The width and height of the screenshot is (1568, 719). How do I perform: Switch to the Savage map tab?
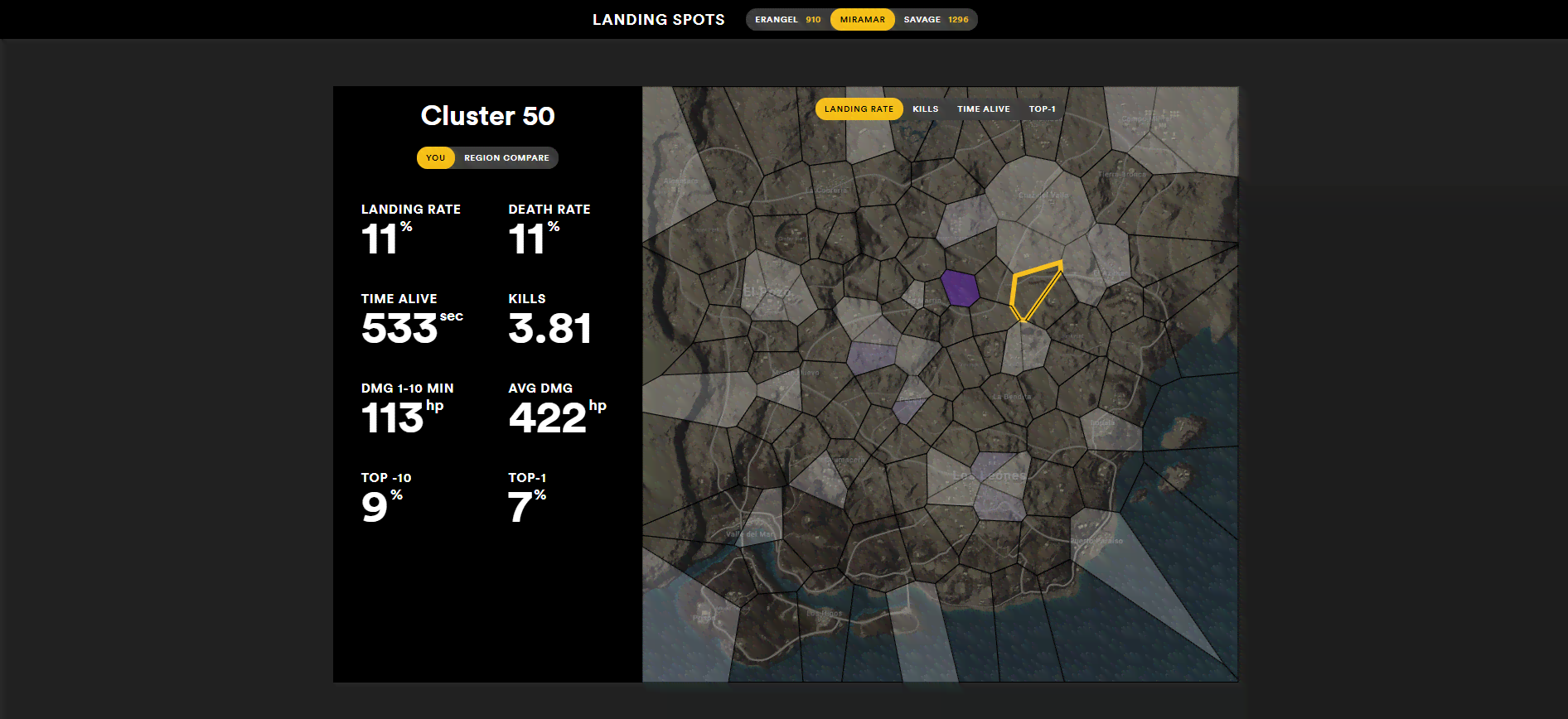[936, 20]
